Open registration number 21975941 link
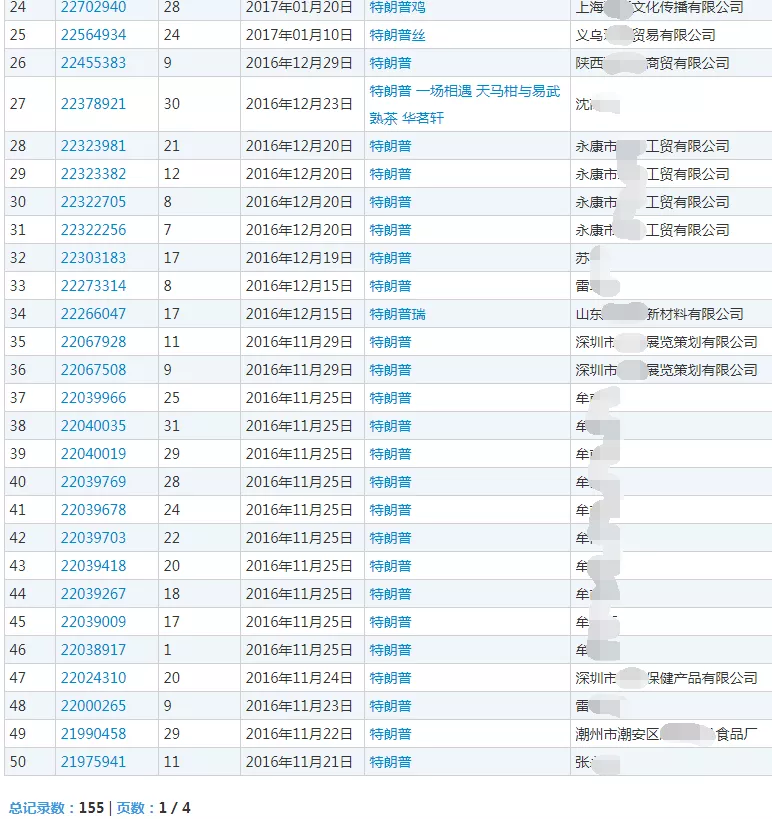The height and width of the screenshot is (819, 772). click(93, 762)
